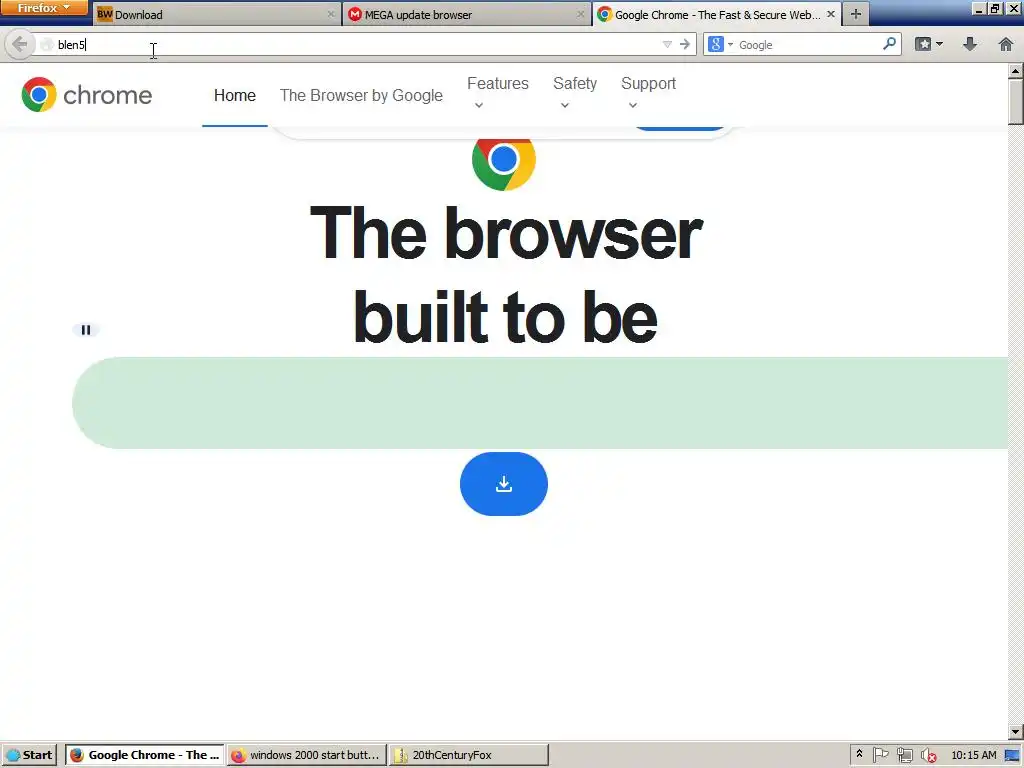Close the Google Chrome tab
This screenshot has width=1024, height=768.
(831, 14)
